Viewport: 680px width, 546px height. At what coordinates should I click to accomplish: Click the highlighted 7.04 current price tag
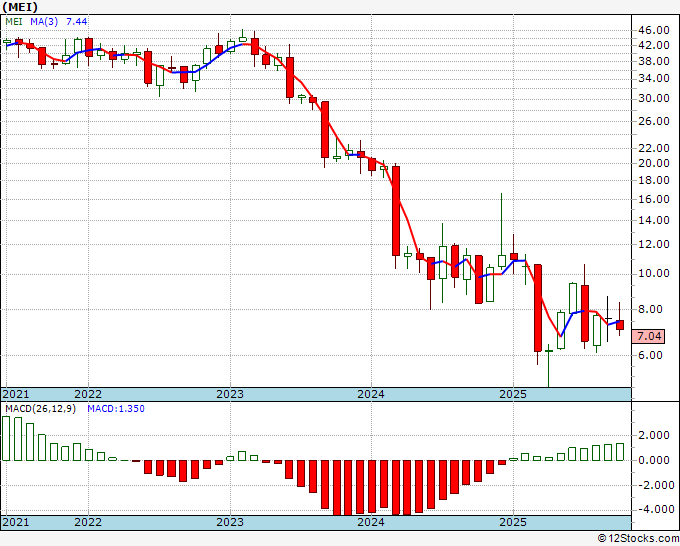[x=648, y=336]
